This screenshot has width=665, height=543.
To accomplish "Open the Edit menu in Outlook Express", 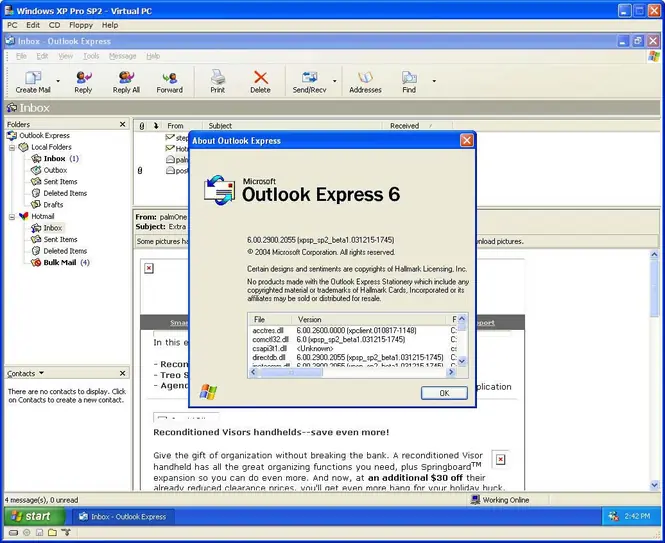I will (x=42, y=56).
